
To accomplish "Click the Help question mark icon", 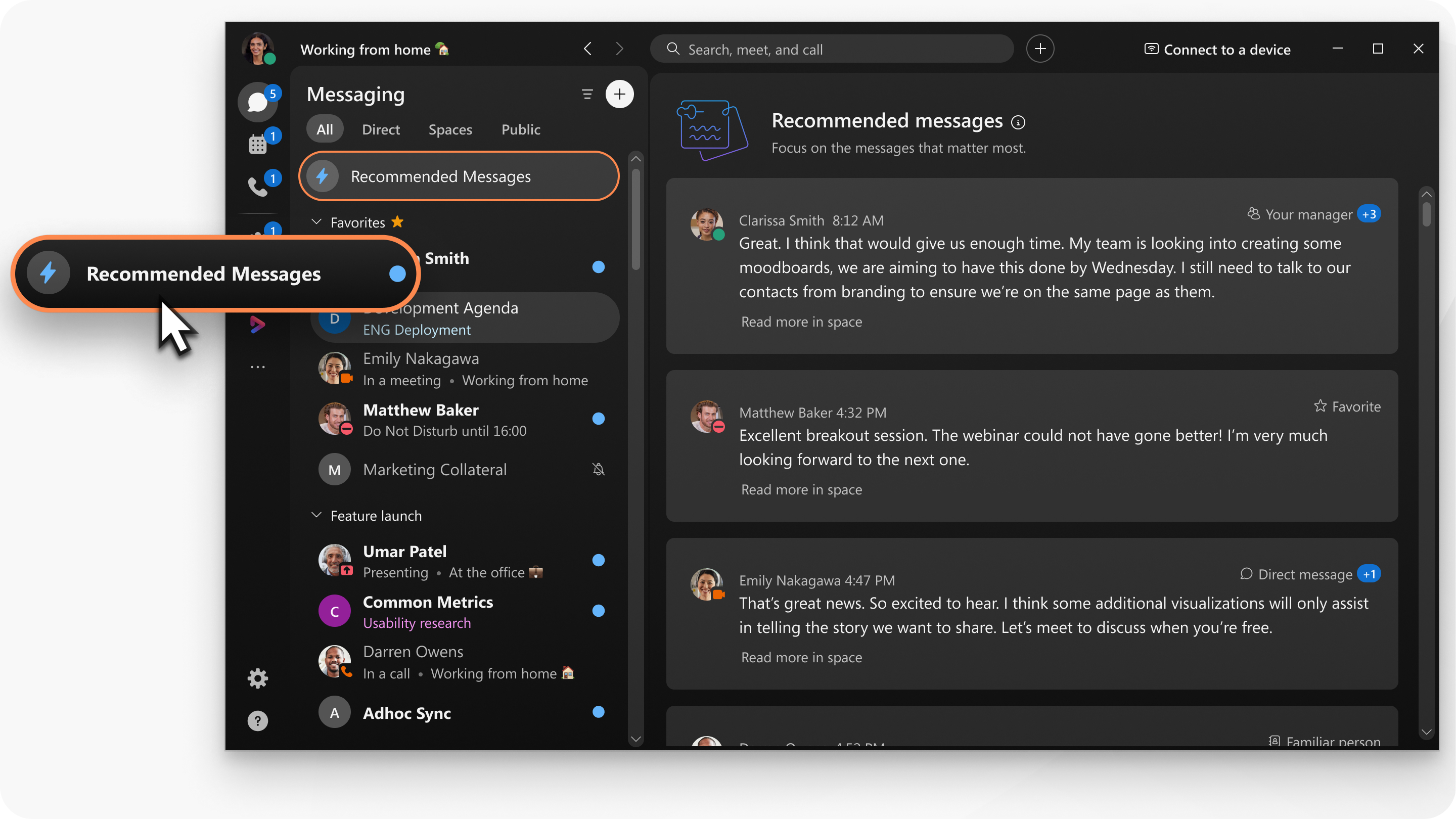I will (x=258, y=721).
